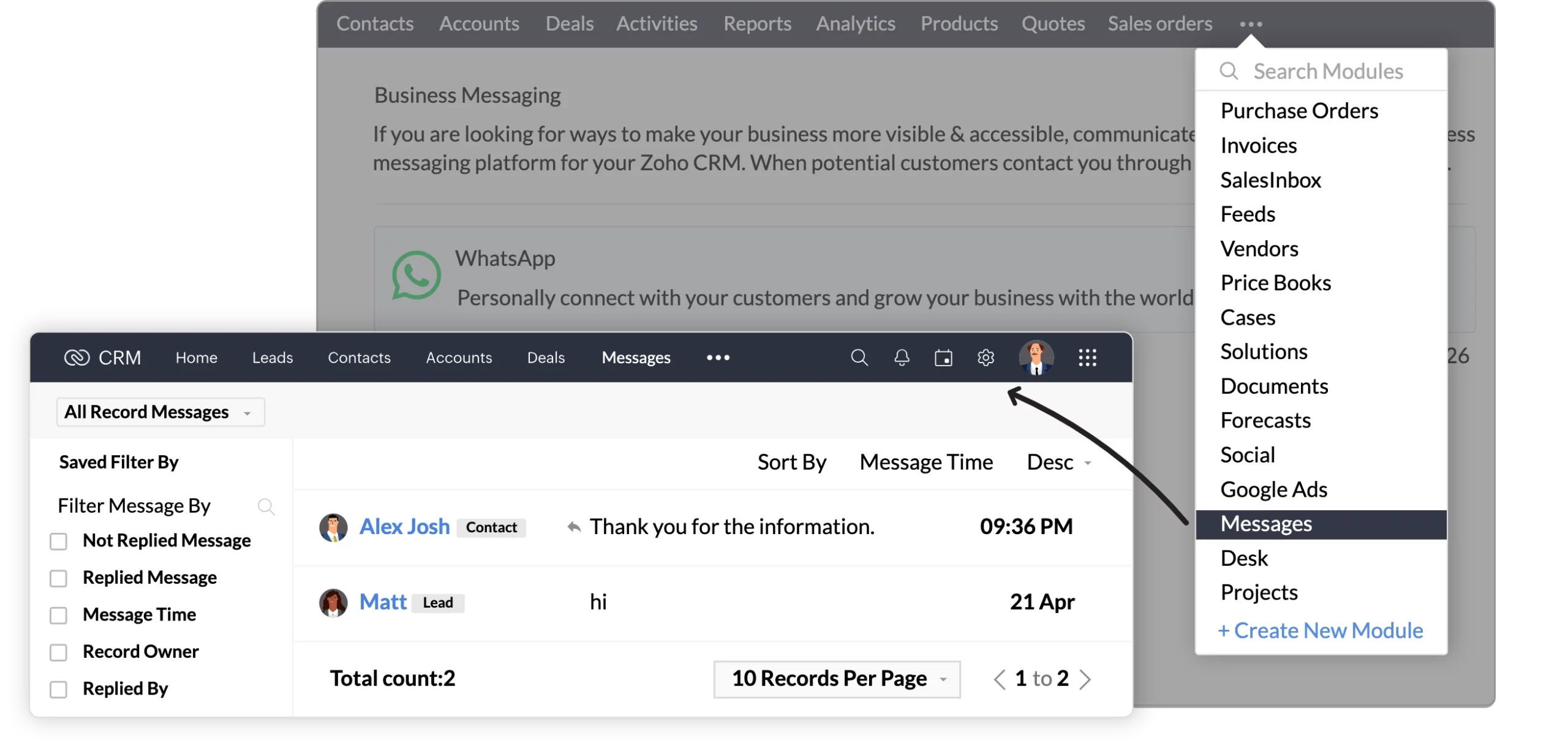The width and height of the screenshot is (1568, 751).
Task: Open the Leads tab in CRM header
Action: pyautogui.click(x=273, y=358)
